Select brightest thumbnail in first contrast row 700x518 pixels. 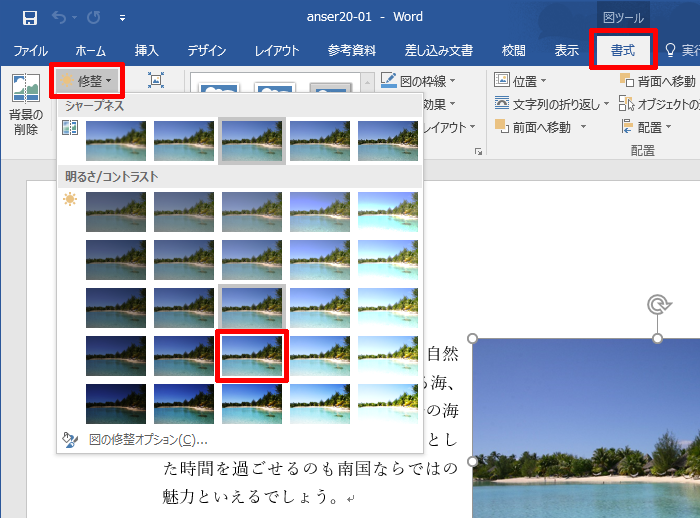[x=388, y=212]
